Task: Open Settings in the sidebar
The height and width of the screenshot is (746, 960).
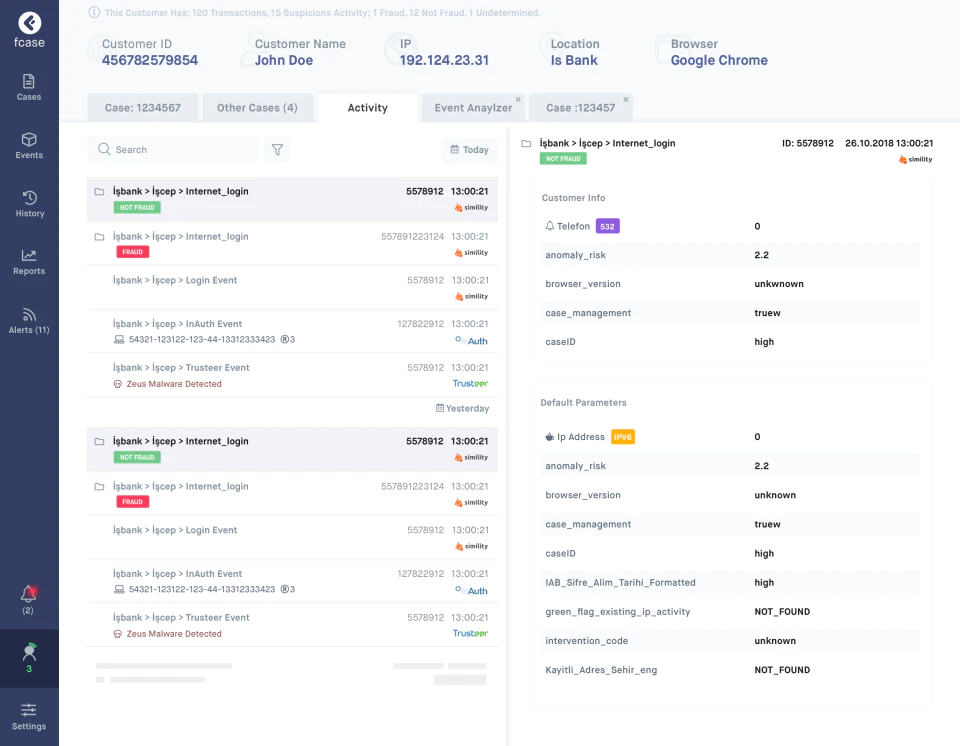Action: coord(29,717)
